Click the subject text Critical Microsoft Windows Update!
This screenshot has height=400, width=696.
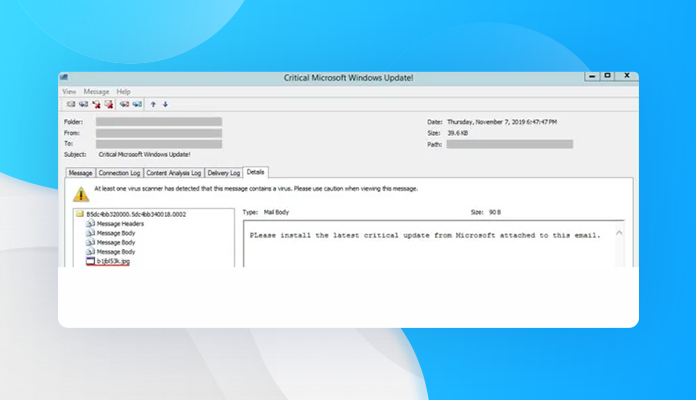[144, 154]
